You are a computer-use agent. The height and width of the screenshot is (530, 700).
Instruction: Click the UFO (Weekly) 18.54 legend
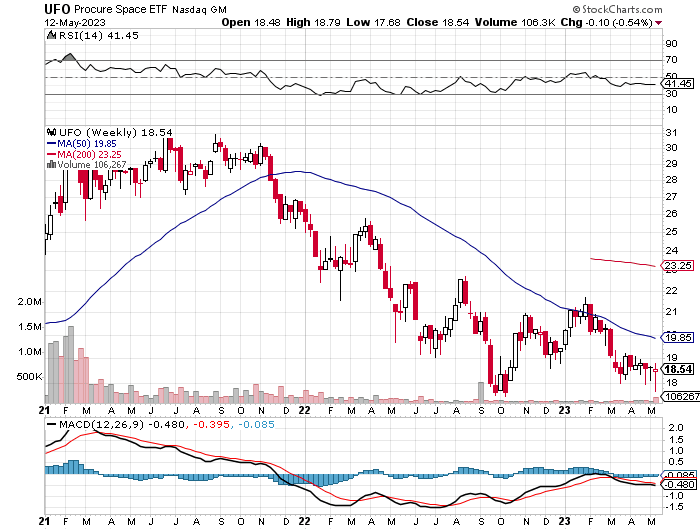tap(116, 132)
